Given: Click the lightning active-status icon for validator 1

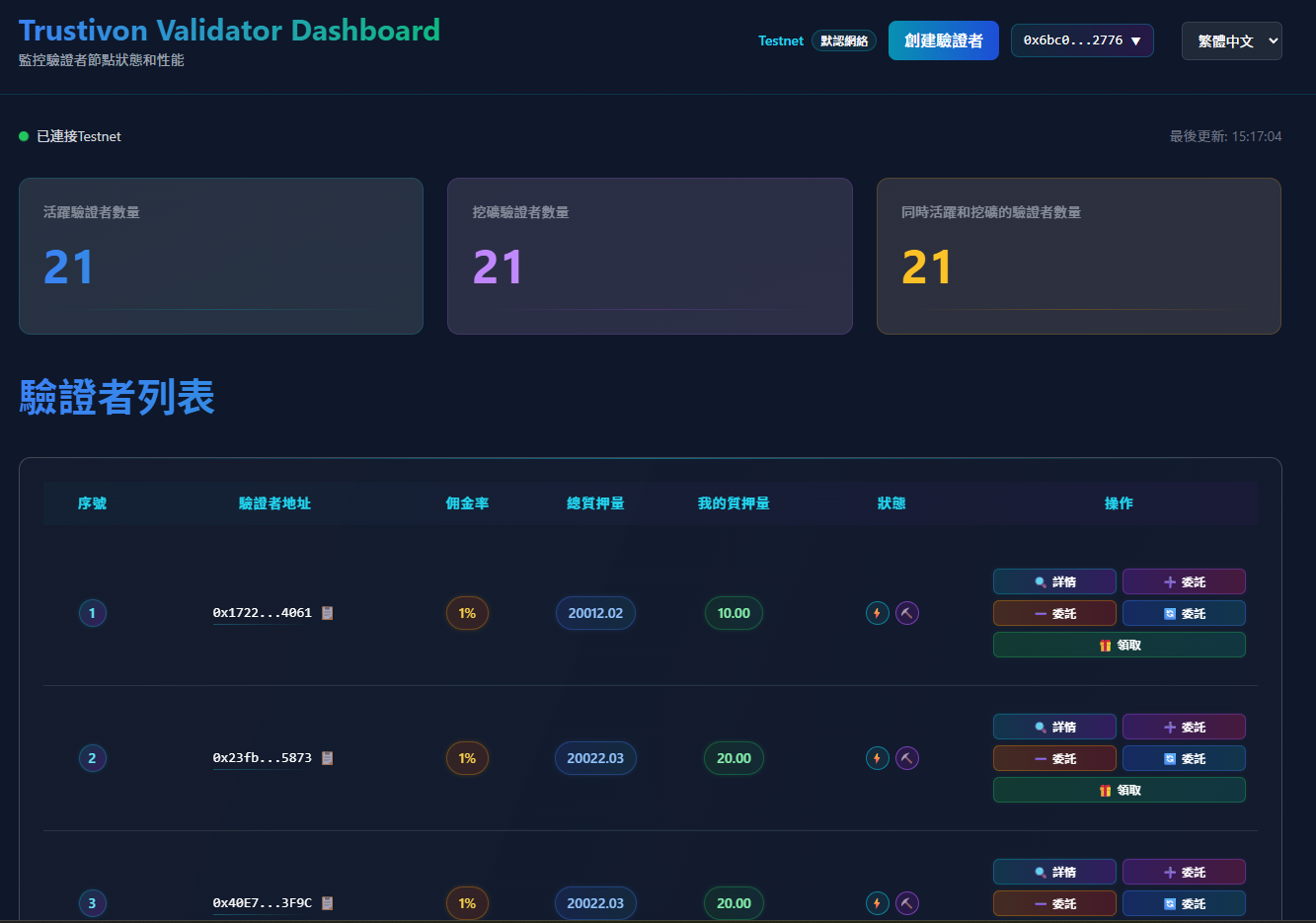Looking at the screenshot, I should [877, 613].
